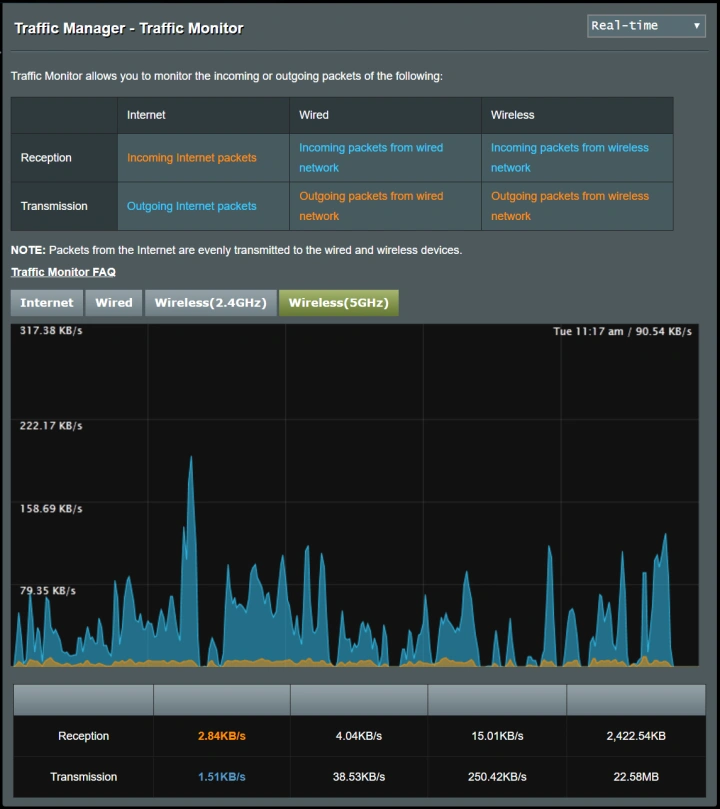The height and width of the screenshot is (809, 720).
Task: Click the graph timestamp showing 90.54 KB/s
Action: (x=622, y=331)
